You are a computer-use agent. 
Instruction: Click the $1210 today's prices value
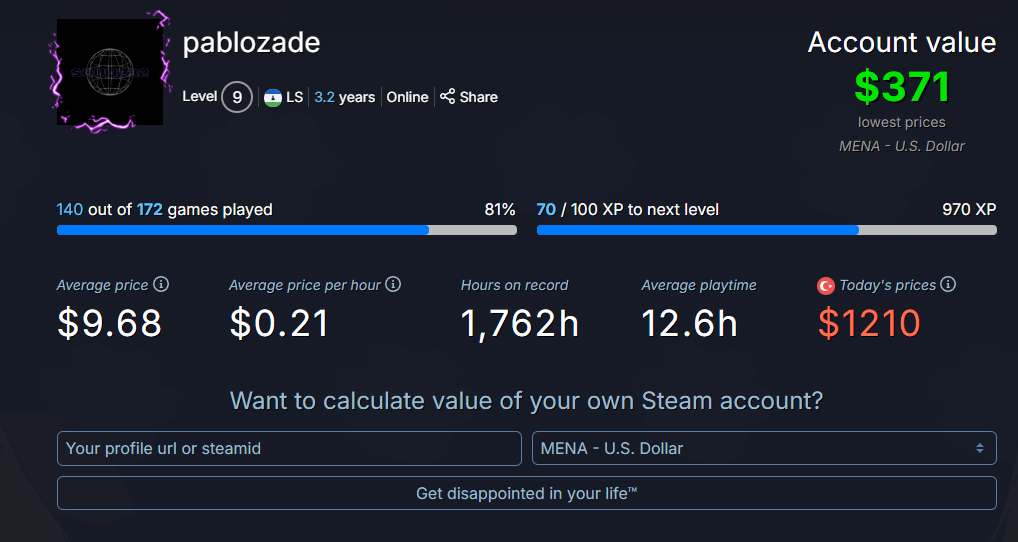tap(869, 323)
